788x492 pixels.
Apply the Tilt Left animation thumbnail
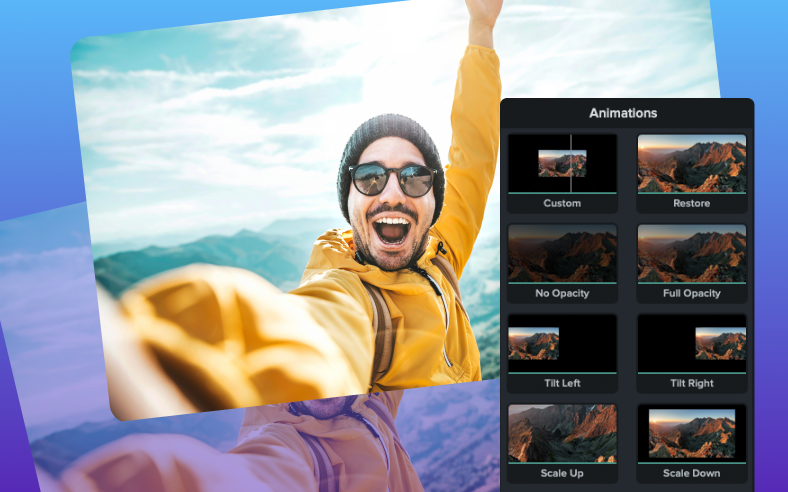561,343
